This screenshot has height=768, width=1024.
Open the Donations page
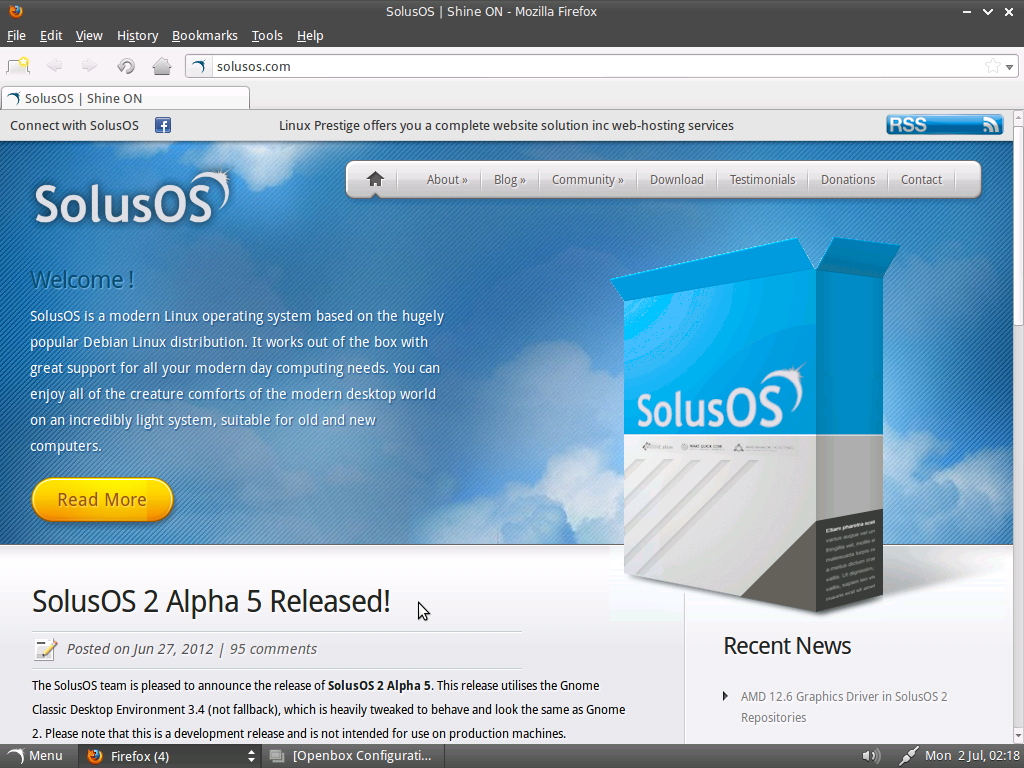[848, 180]
